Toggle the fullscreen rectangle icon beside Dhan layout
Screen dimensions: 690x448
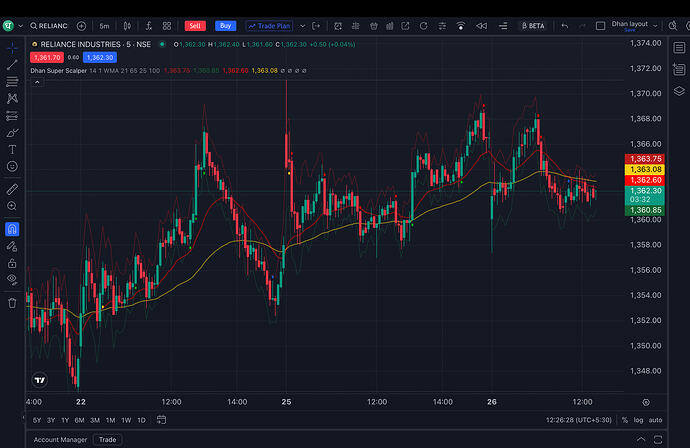coord(600,26)
